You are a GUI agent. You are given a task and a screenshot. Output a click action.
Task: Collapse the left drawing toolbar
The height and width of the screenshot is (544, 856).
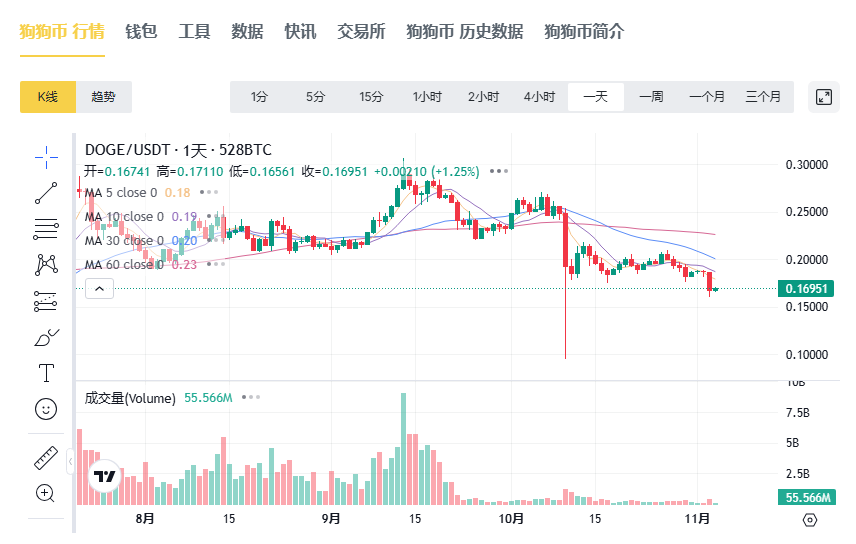tap(71, 462)
